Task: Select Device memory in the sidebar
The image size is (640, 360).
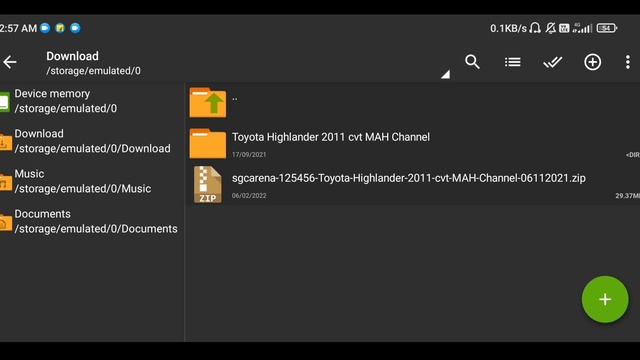Action: (92, 101)
